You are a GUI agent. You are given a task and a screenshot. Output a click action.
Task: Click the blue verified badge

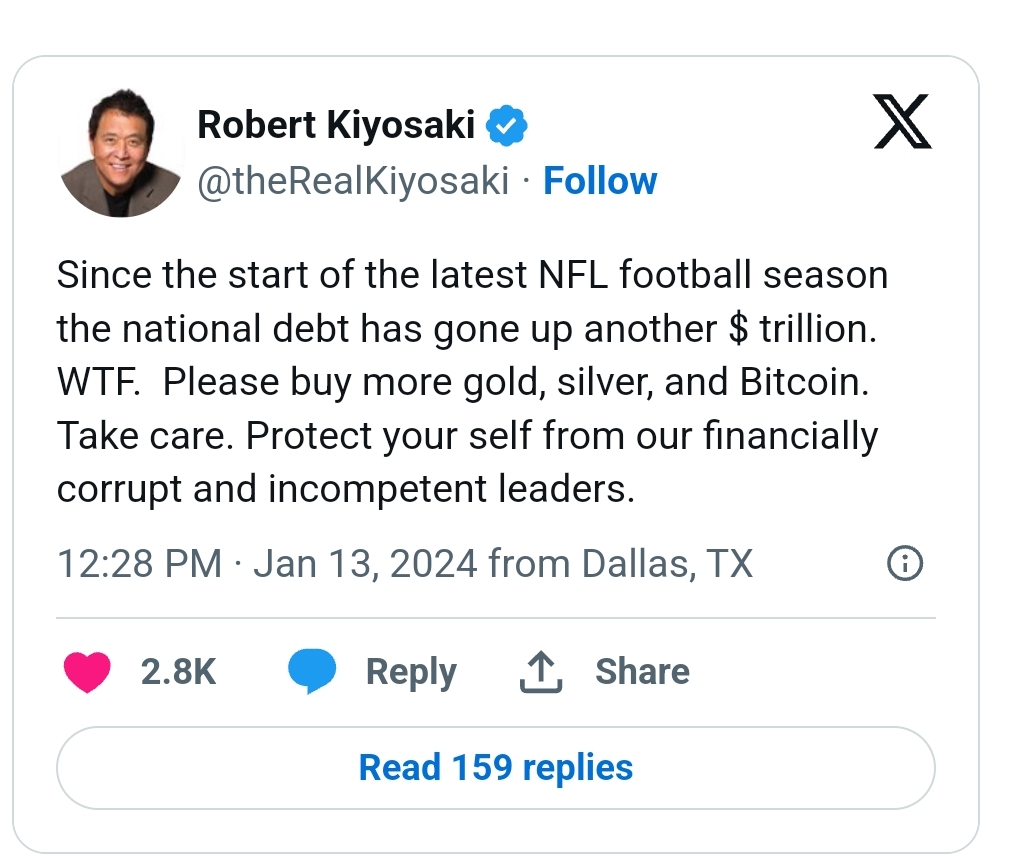click(506, 125)
